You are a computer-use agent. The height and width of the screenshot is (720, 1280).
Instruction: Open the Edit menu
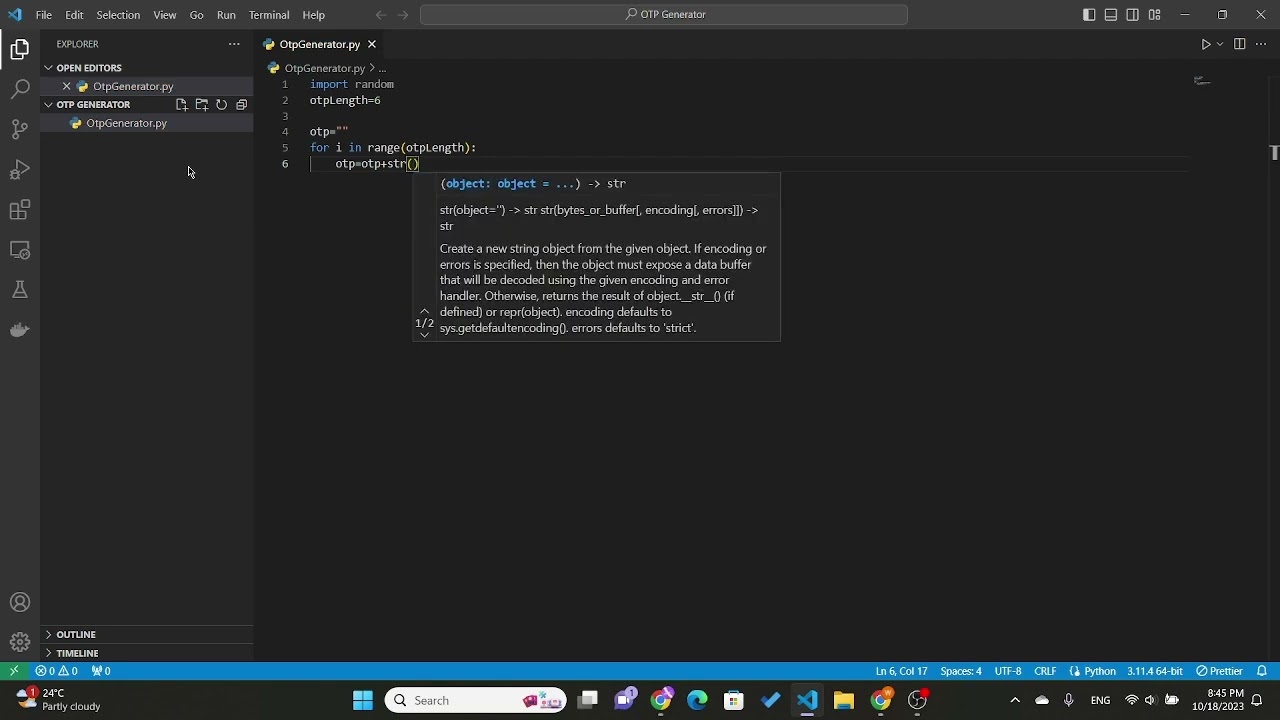point(74,15)
